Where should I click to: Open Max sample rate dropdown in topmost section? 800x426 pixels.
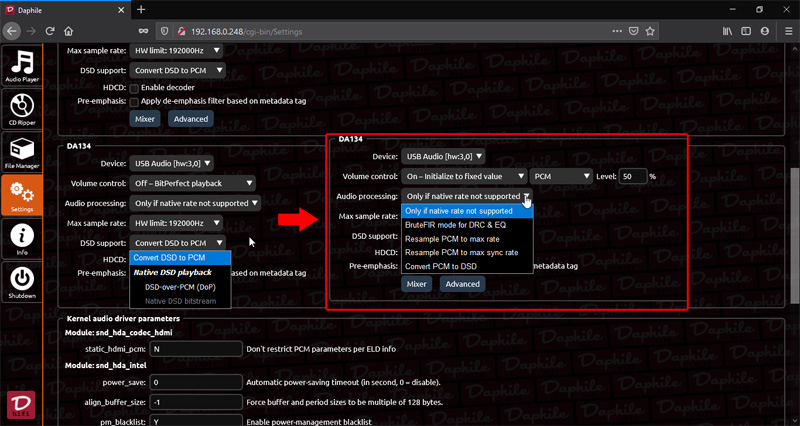(x=176, y=51)
